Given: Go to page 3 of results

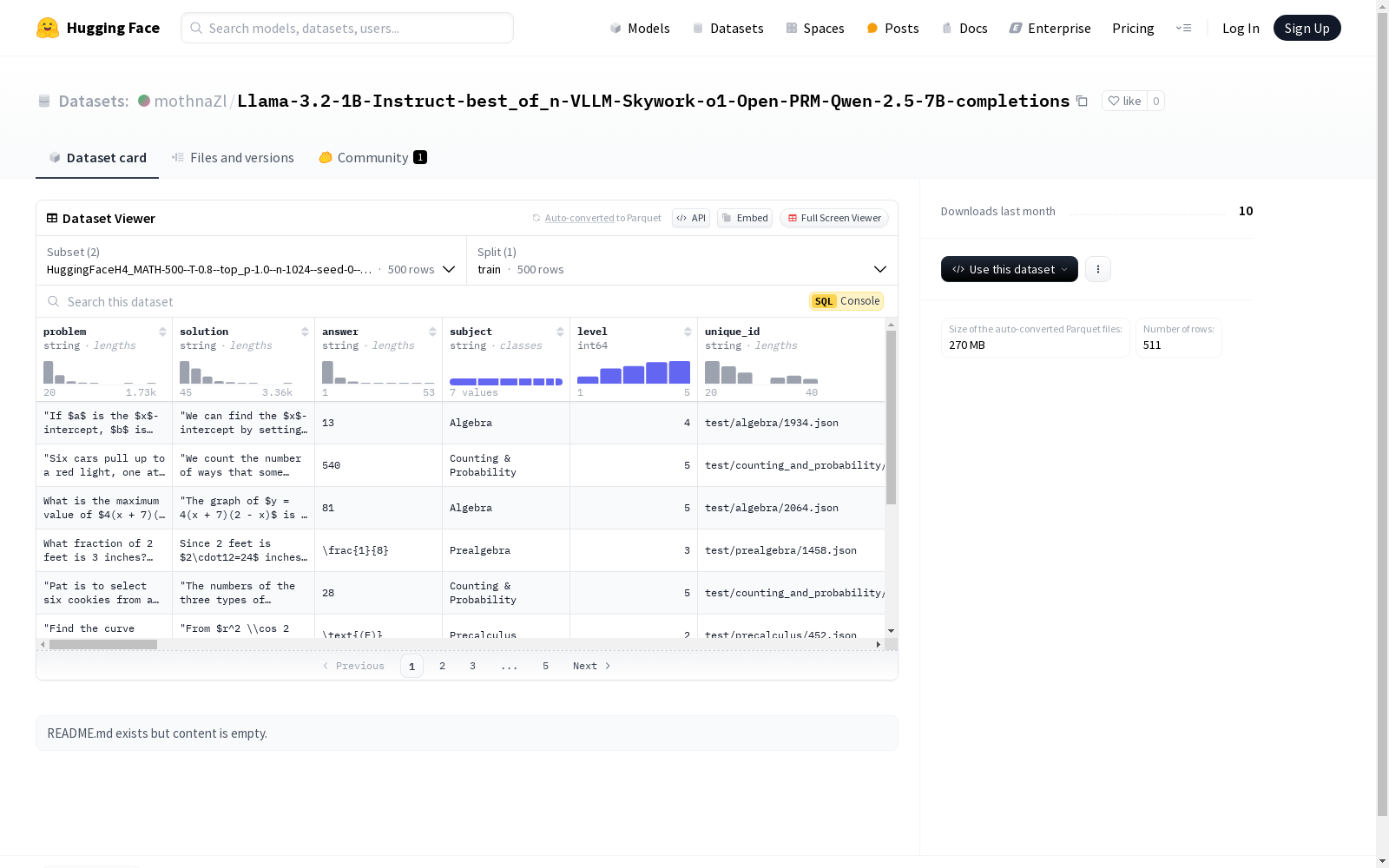Looking at the screenshot, I should (472, 666).
